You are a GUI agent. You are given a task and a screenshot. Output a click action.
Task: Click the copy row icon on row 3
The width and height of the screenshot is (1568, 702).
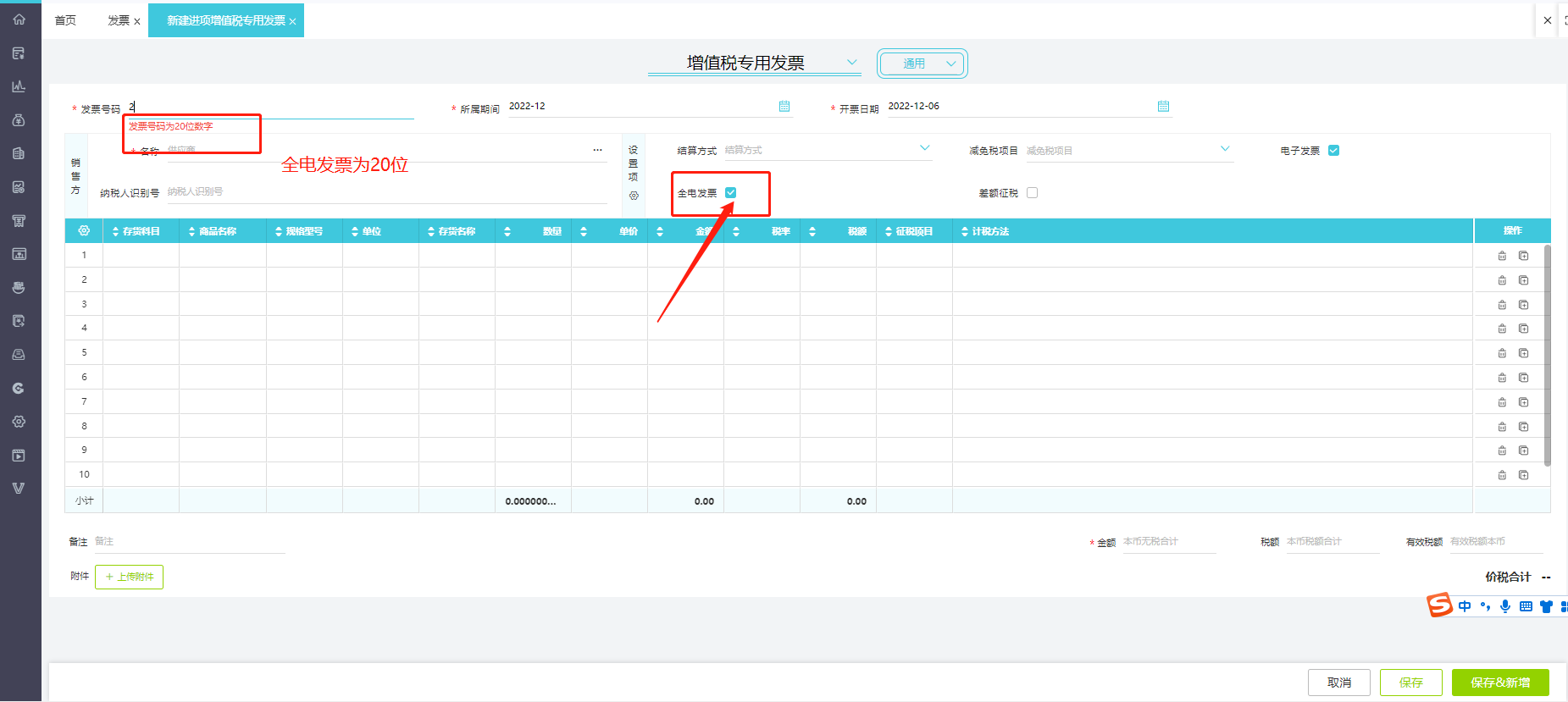point(1523,305)
